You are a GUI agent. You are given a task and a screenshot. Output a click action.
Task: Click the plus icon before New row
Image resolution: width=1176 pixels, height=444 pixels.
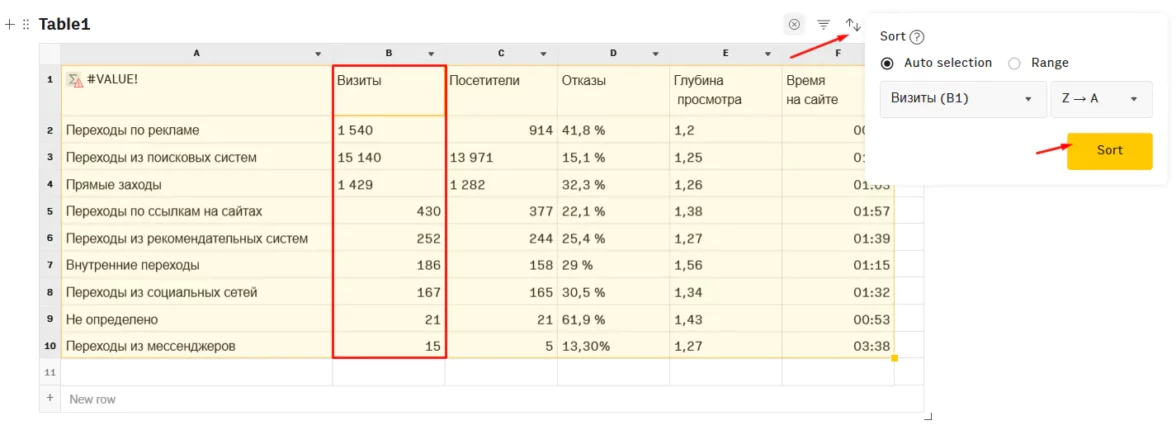50,398
